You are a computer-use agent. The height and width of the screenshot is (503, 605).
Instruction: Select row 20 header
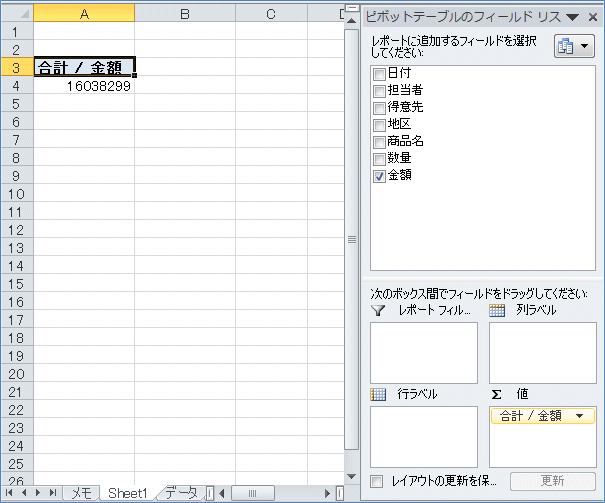click(17, 374)
